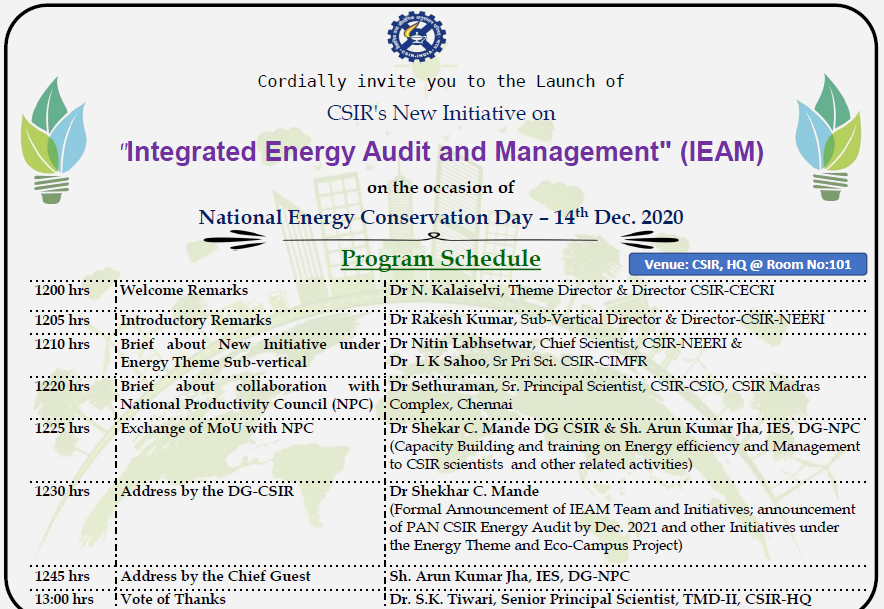This screenshot has width=884, height=609.
Task: Click 'Sh. Arun Kumar Jha, IES, DG-NPC' in the 1245 hrs row
Action: [x=510, y=576]
